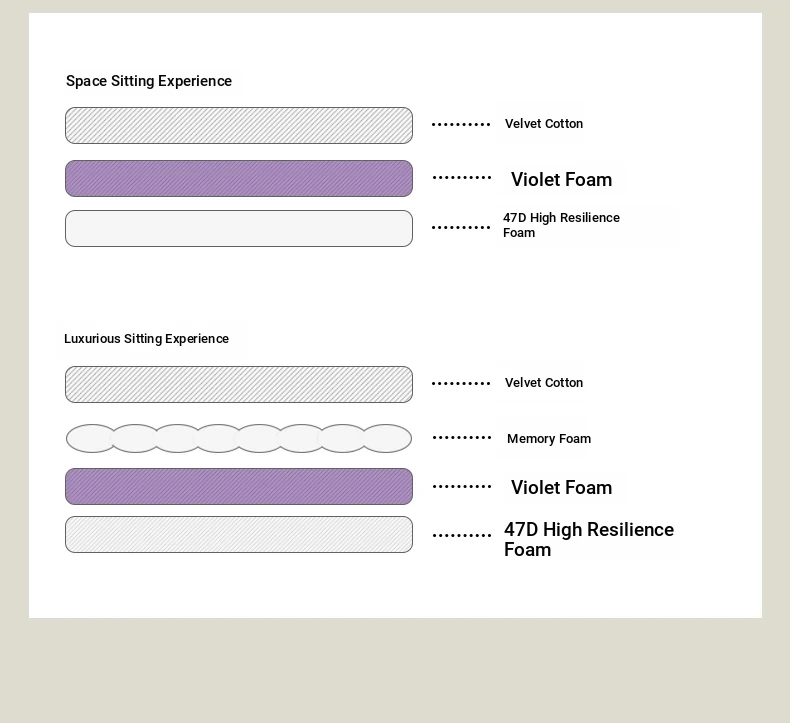Click the Violet Foam label in Space Sitting section
The height and width of the screenshot is (723, 790).
coord(561,180)
